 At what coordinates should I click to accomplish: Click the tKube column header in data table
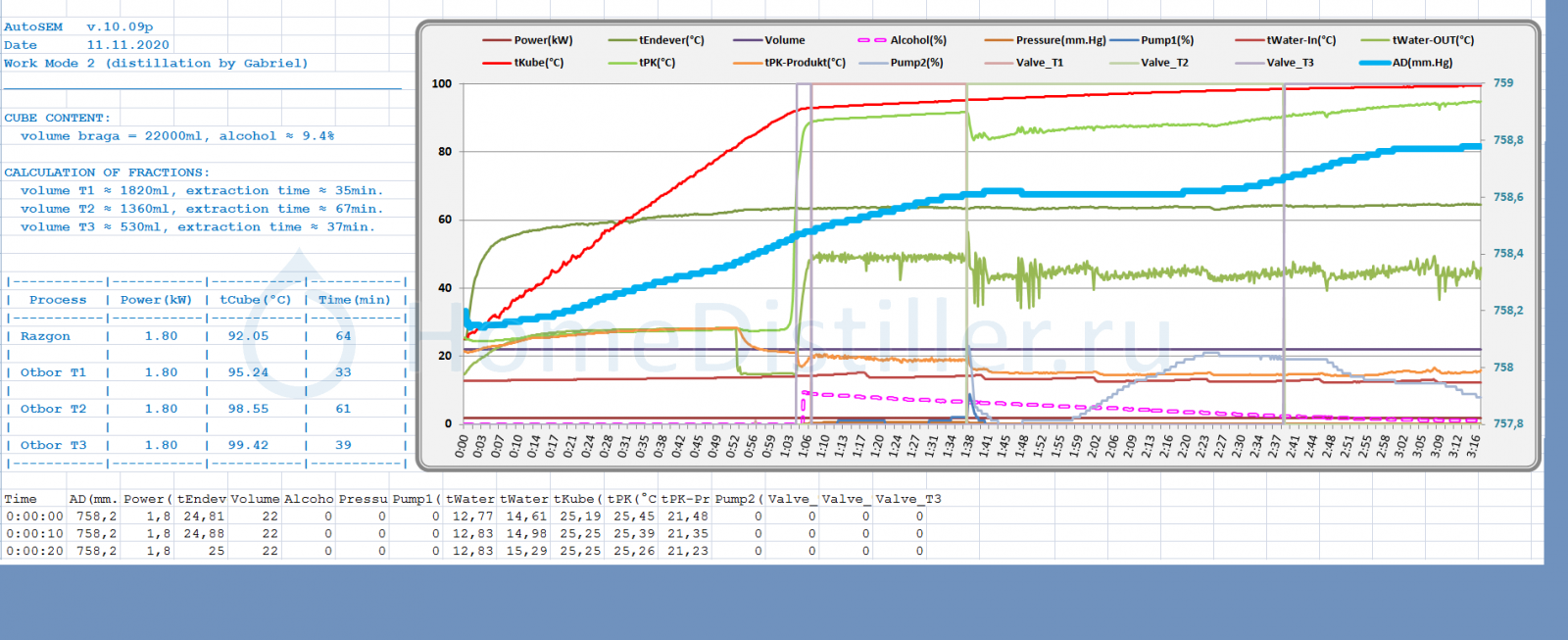[x=576, y=499]
